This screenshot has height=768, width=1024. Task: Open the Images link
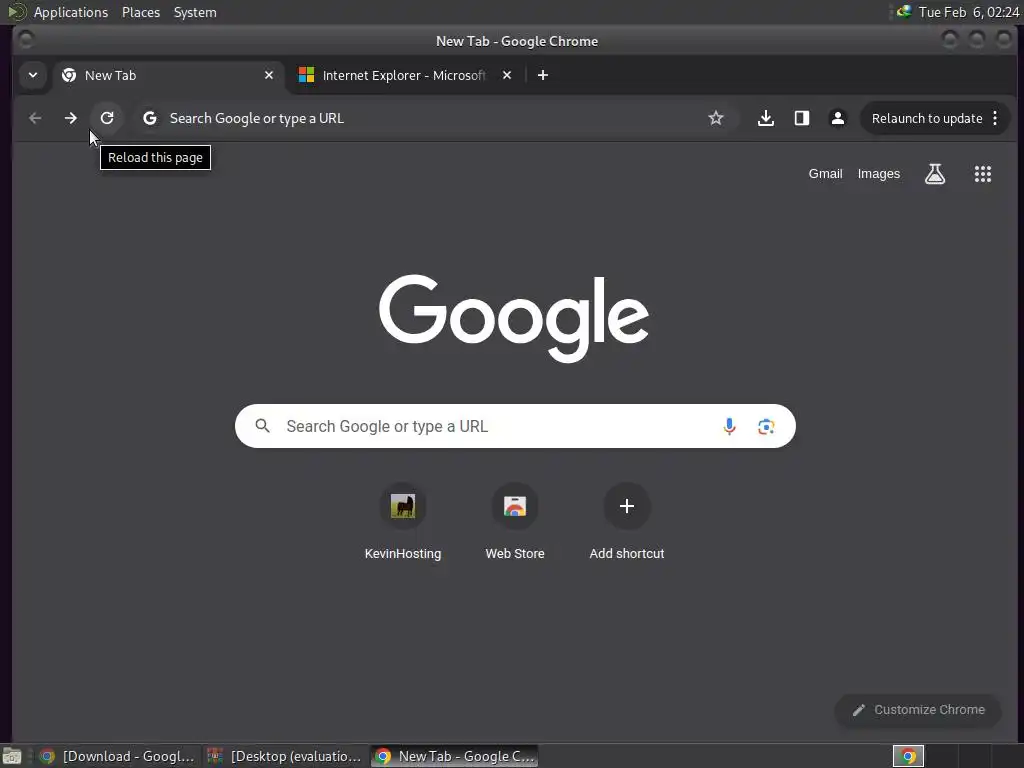point(878,174)
